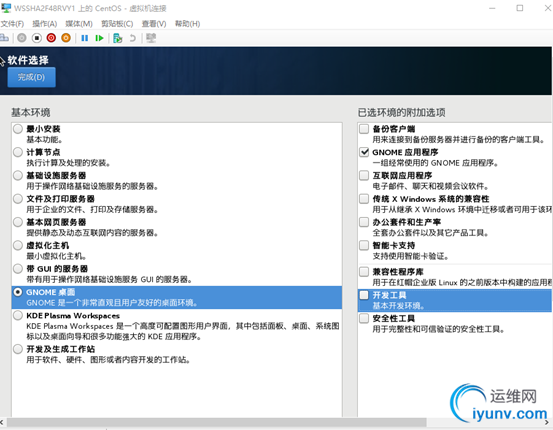Image resolution: width=553 pixels, height=430 pixels.
Task: Check the 兼容性程序库 checkbox
Action: click(364, 272)
